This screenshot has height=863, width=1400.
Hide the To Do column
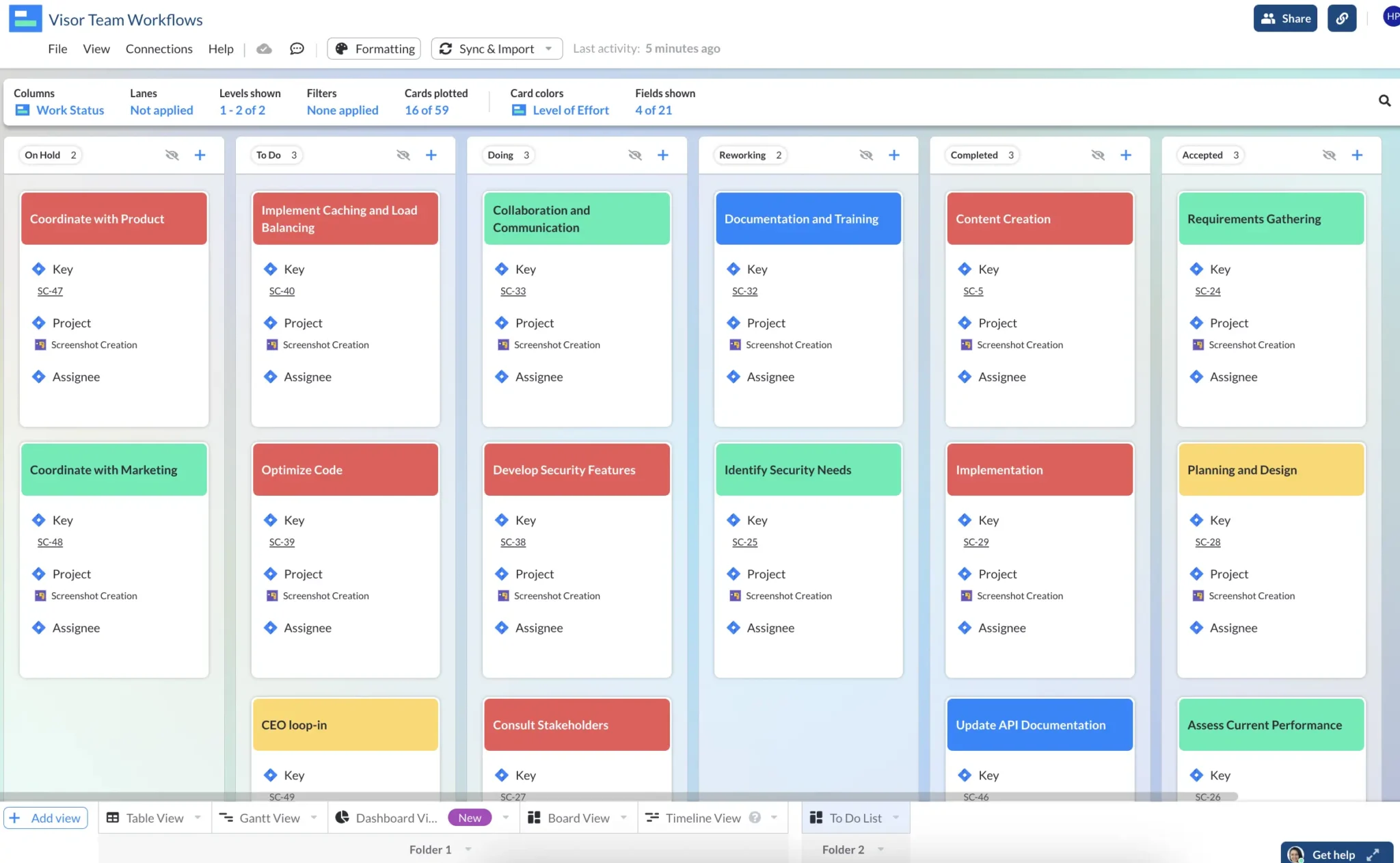tap(403, 155)
